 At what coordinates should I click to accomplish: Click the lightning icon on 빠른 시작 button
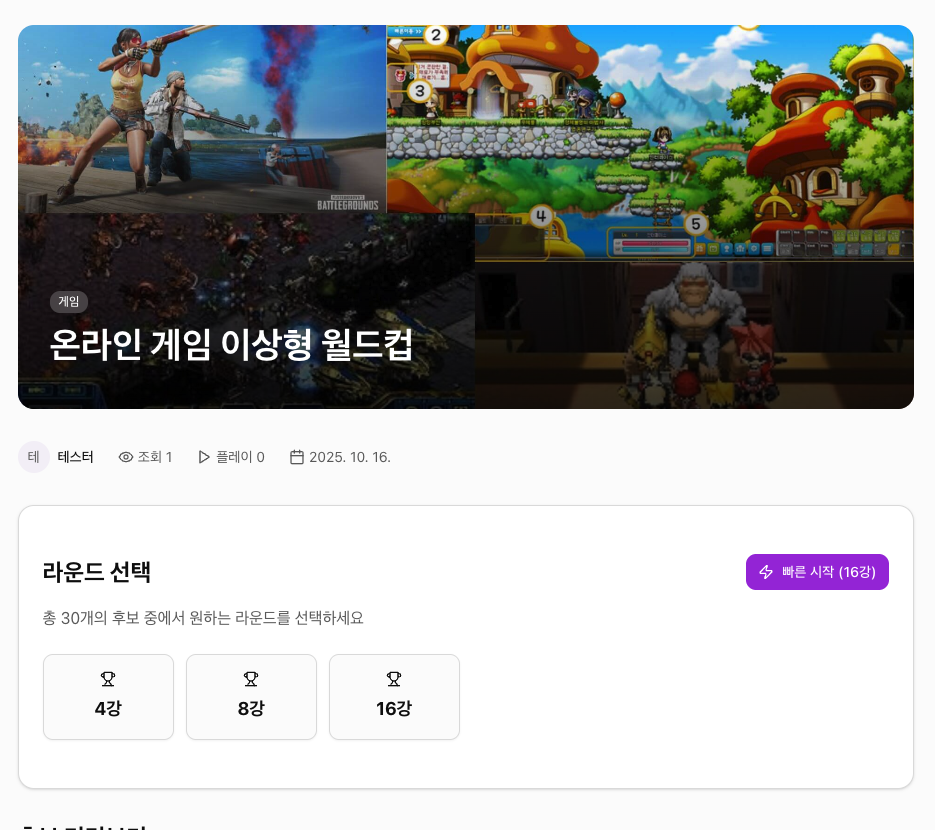766,572
